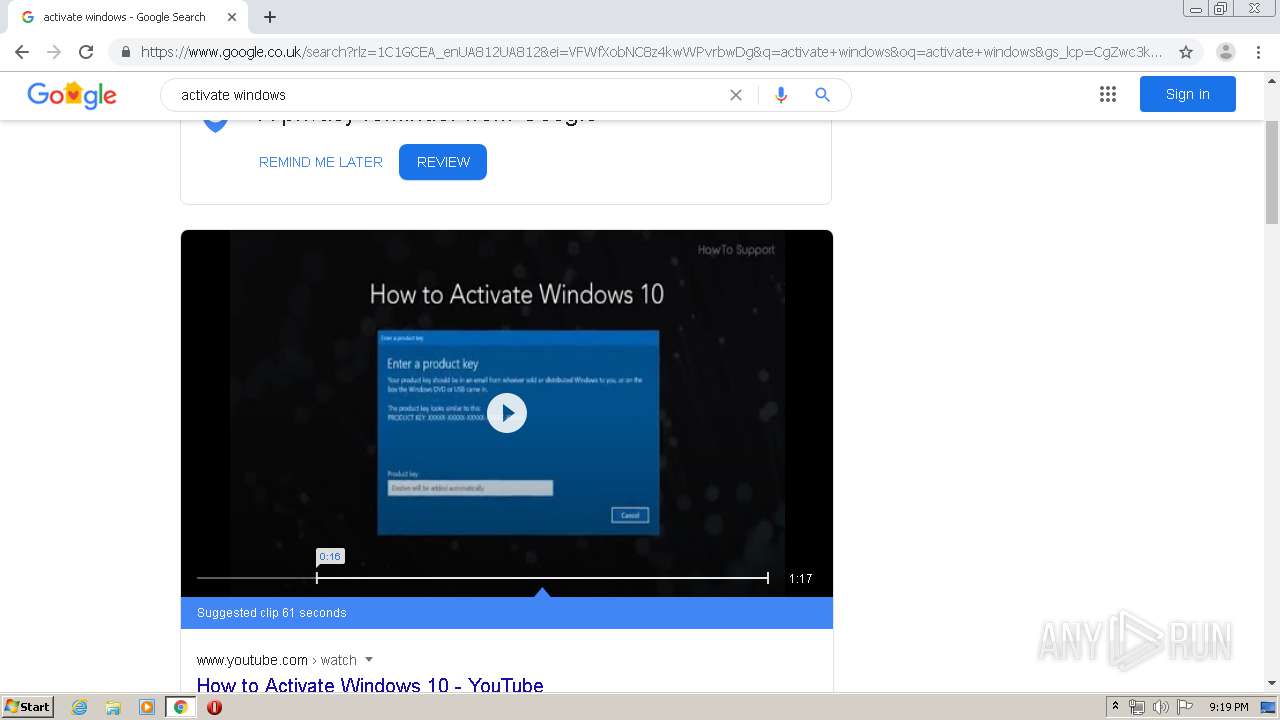Image resolution: width=1280 pixels, height=720 pixels.
Task: Close the 'activate windows' tab
Action: click(231, 17)
